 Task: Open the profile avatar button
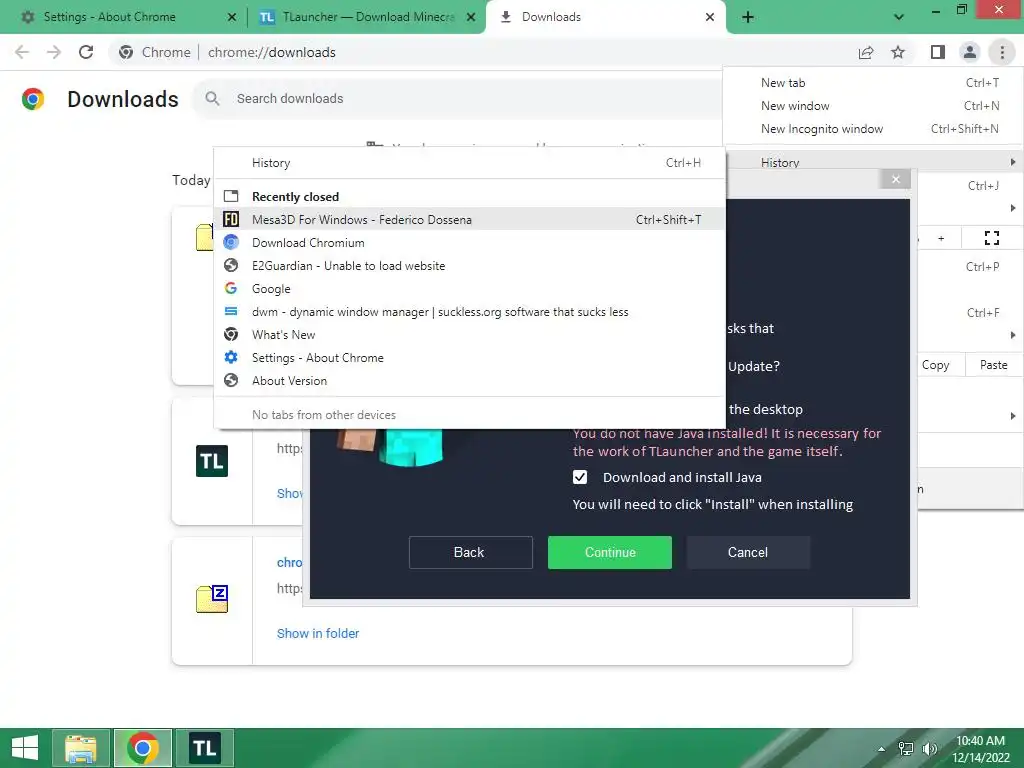tap(970, 52)
